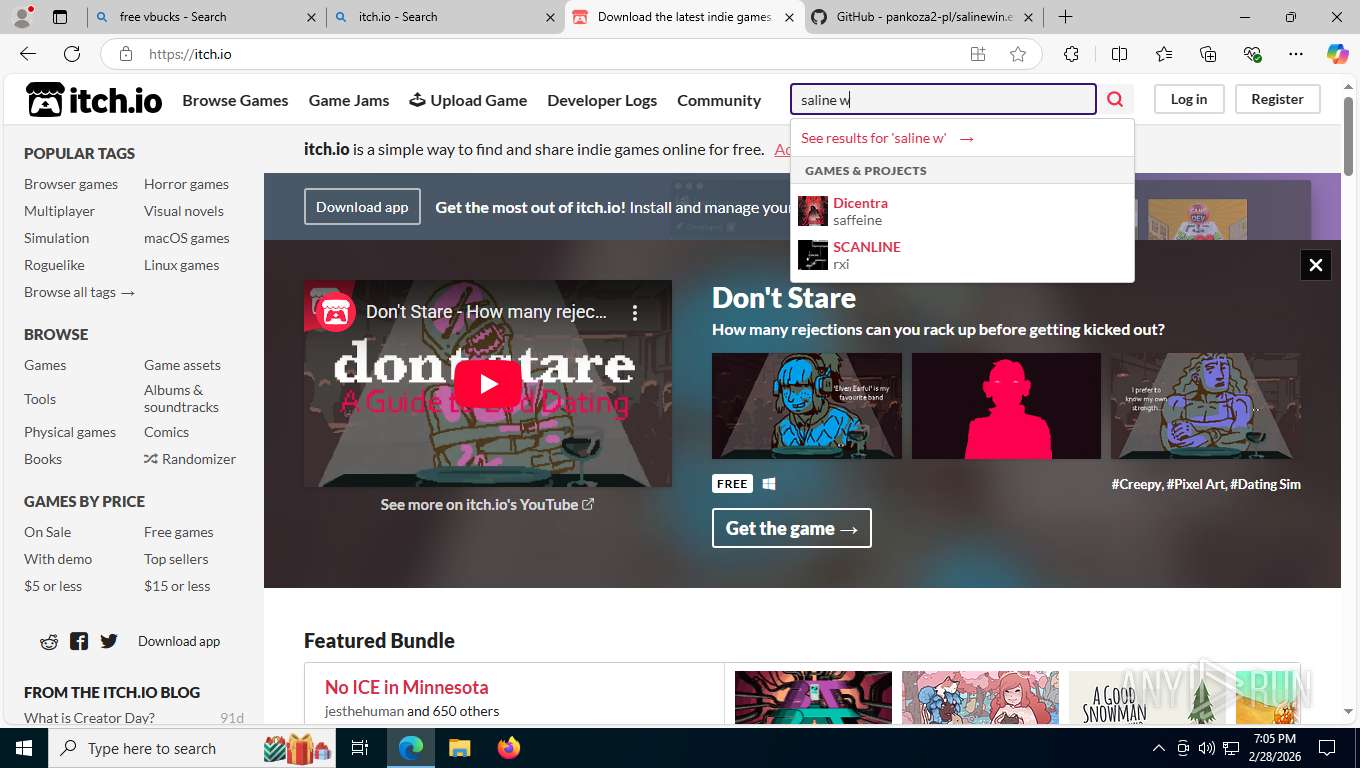The image size is (1360, 768).
Task: Show hidden tray icons chevron
Action: [x=1159, y=748]
